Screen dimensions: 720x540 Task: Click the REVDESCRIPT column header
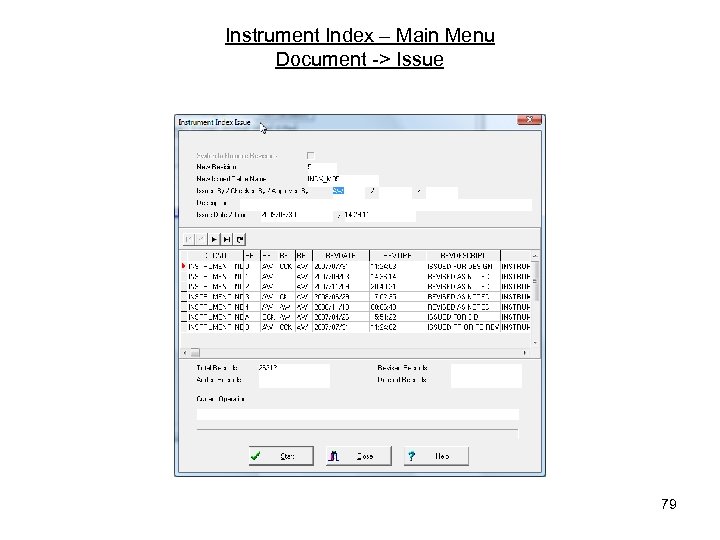click(463, 256)
